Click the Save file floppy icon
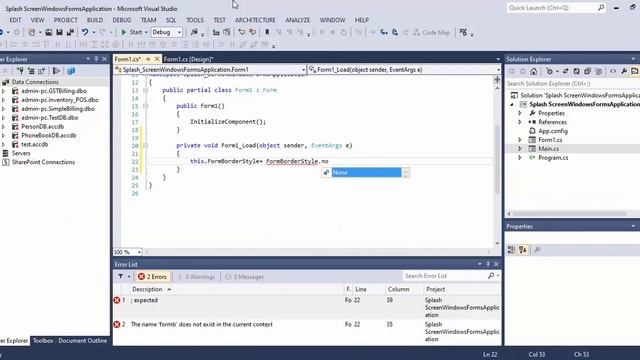The image size is (640, 360). [60, 32]
